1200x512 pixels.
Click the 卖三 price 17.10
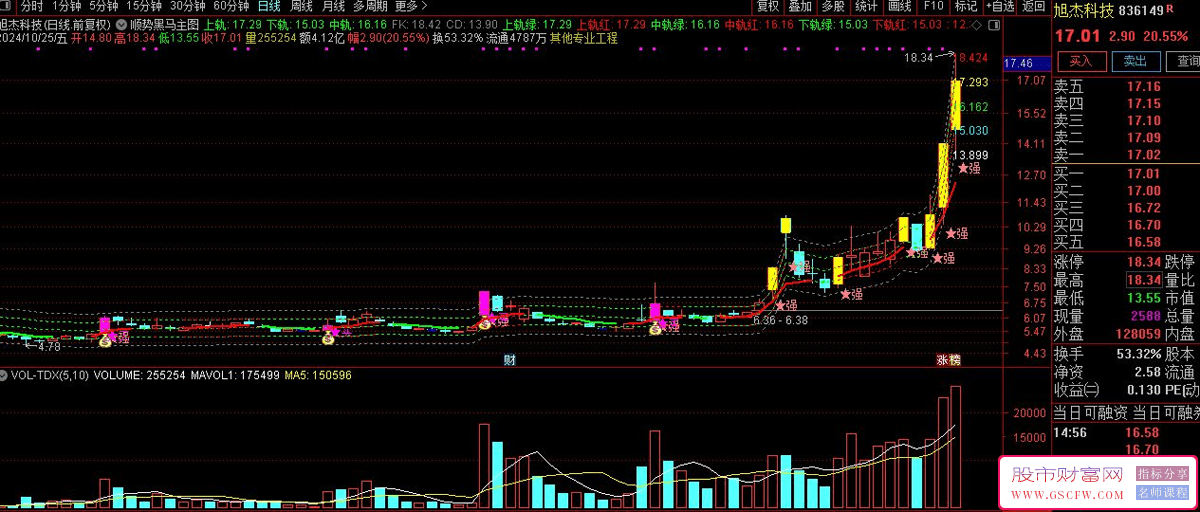click(1143, 121)
